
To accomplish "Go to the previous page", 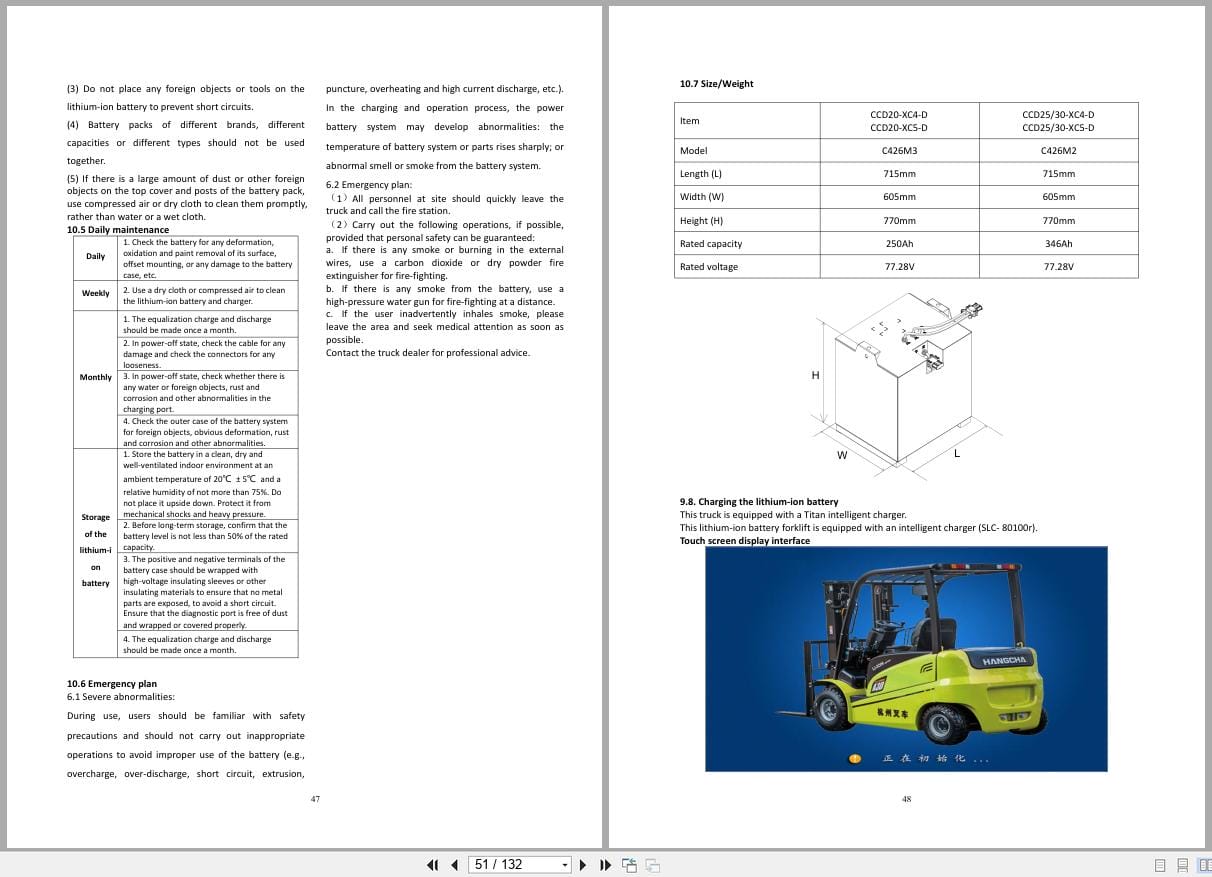I will (454, 865).
